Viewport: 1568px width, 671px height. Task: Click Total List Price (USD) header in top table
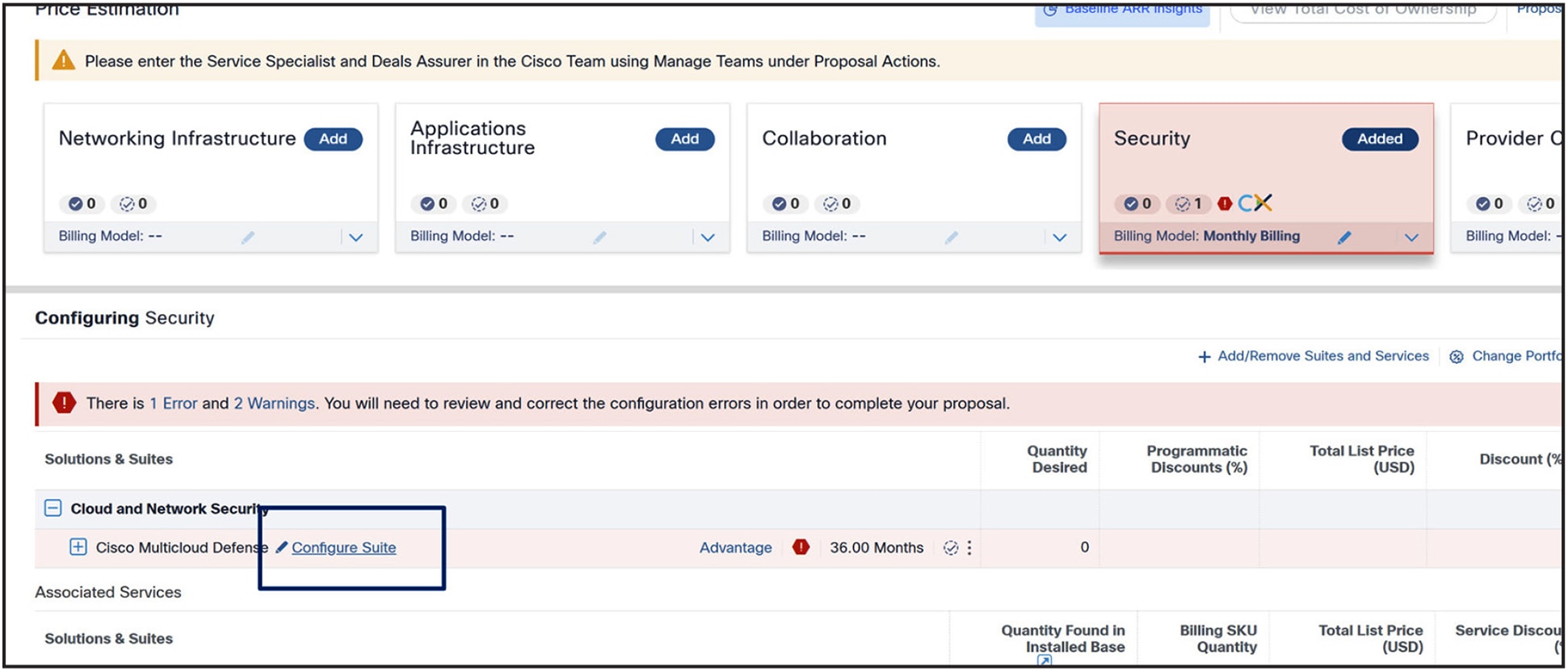coord(1362,459)
